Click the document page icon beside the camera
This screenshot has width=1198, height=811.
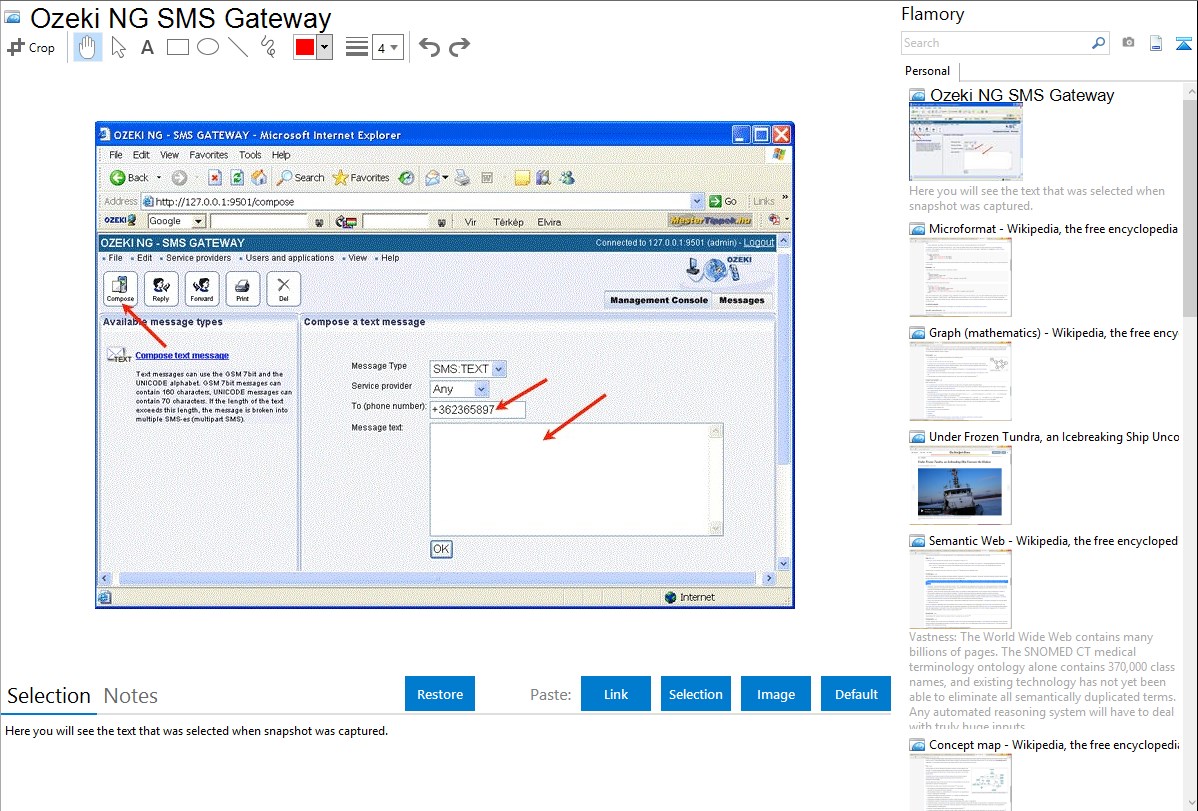pos(1156,43)
